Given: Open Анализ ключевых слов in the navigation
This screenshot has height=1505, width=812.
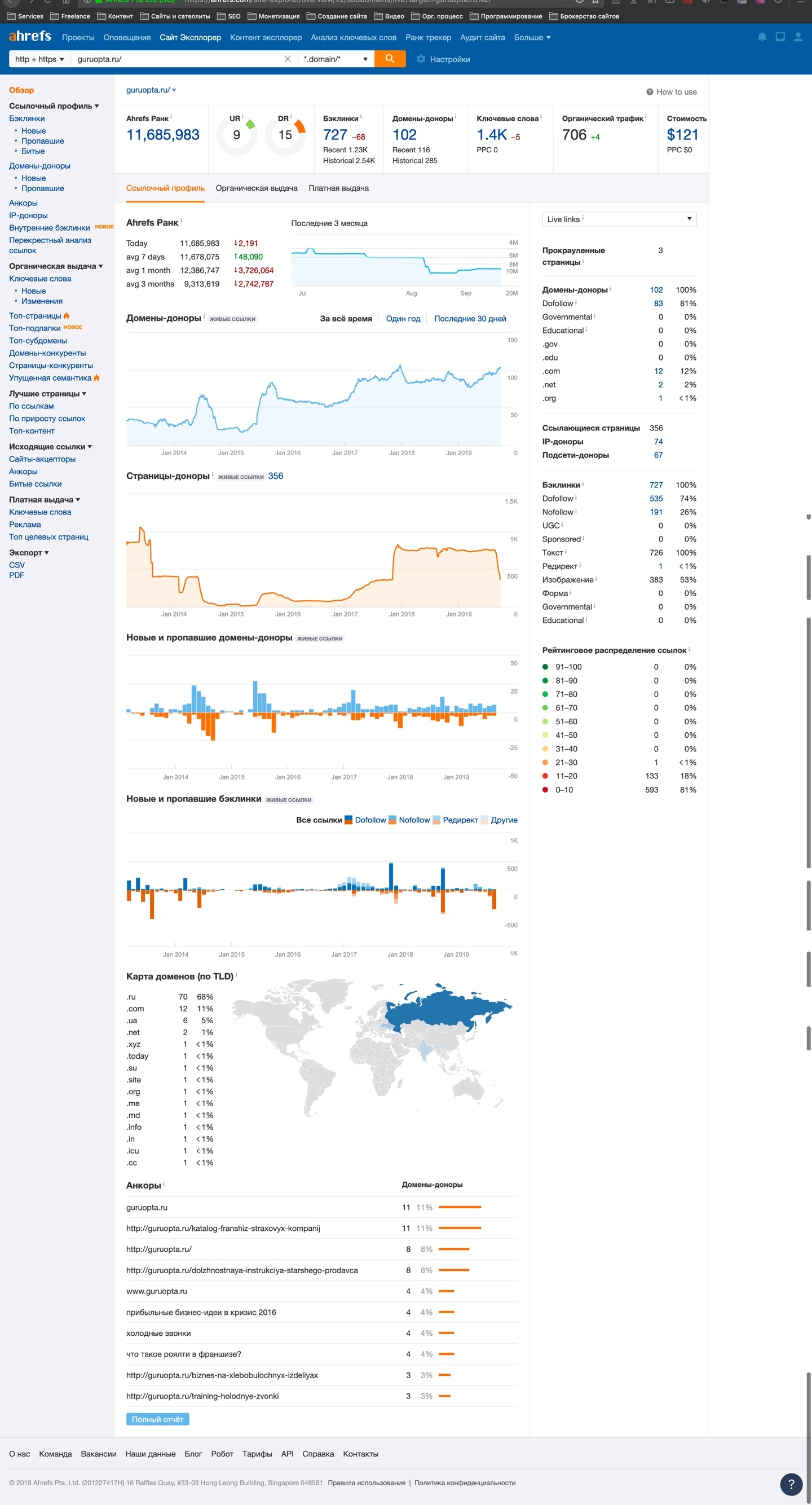Looking at the screenshot, I should [354, 37].
